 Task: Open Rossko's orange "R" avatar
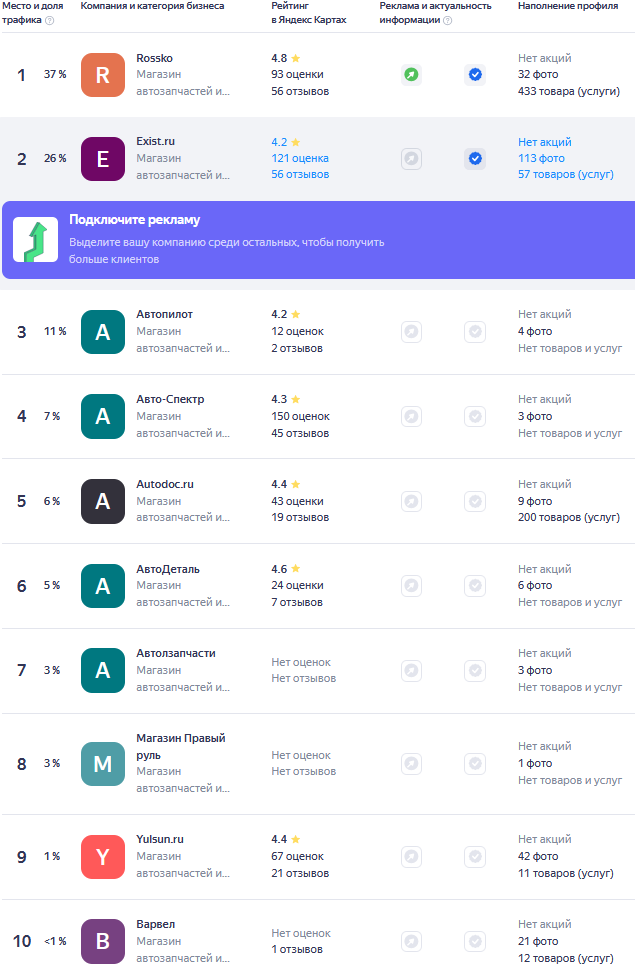tap(103, 75)
